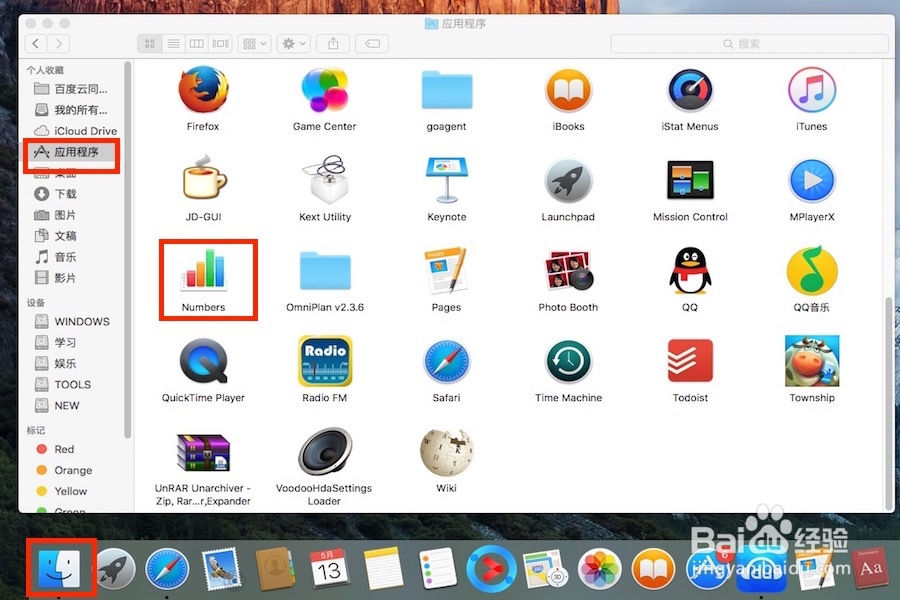
Task: Go back with the toolbar back arrow
Action: (x=36, y=44)
